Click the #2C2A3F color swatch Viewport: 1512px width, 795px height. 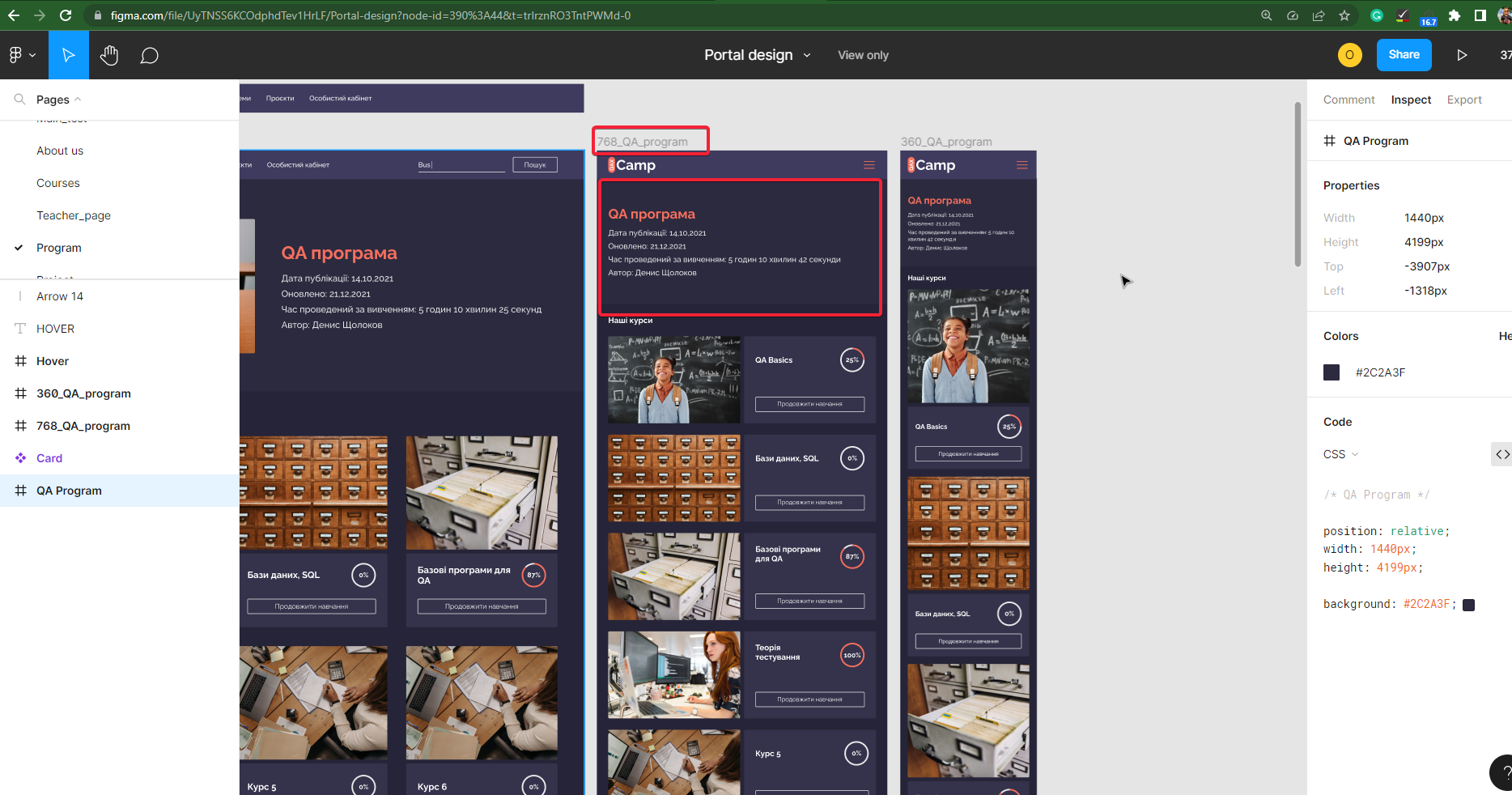[1331, 372]
